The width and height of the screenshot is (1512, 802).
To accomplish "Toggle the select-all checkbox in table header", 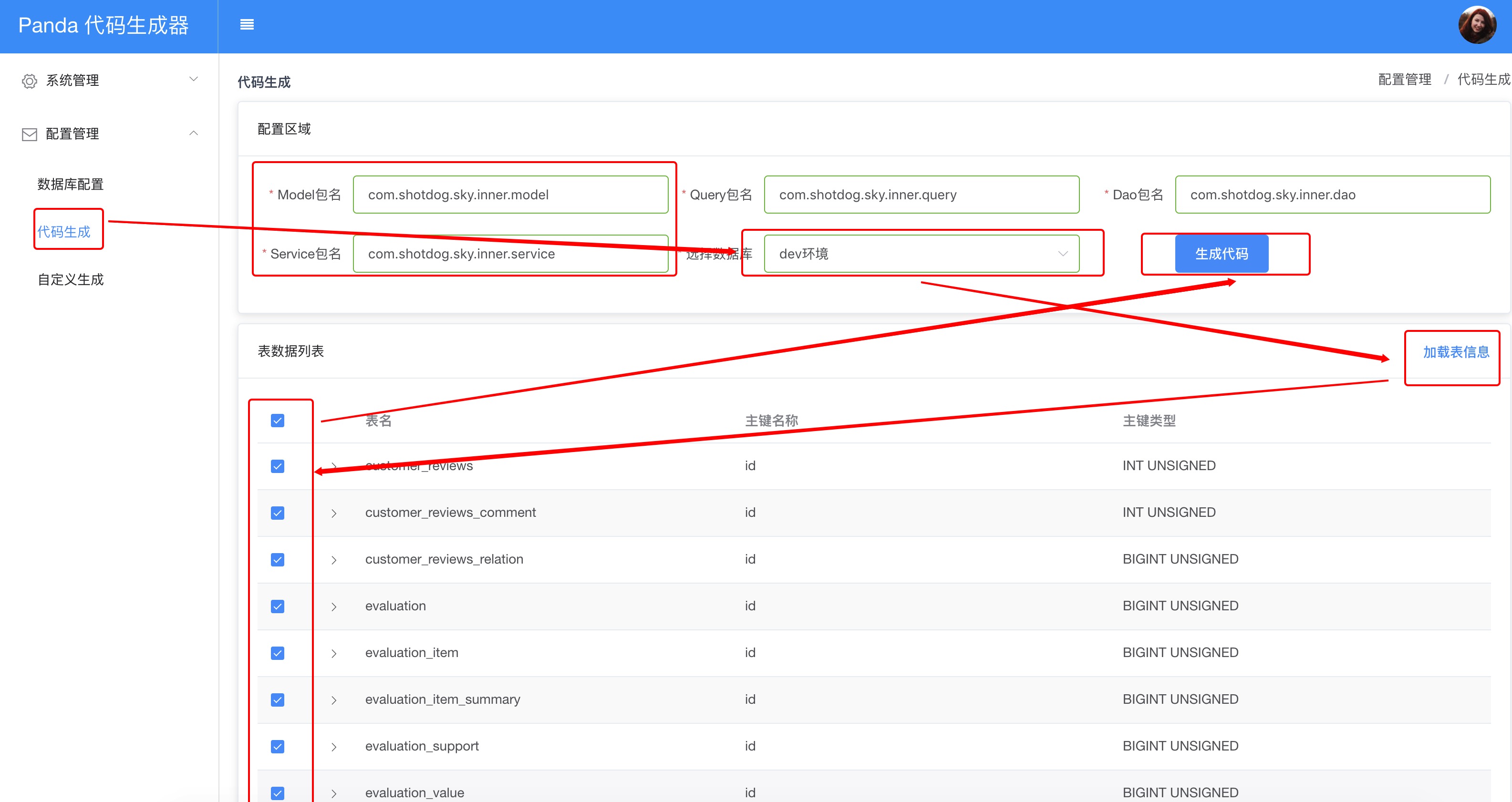I will click(x=278, y=421).
